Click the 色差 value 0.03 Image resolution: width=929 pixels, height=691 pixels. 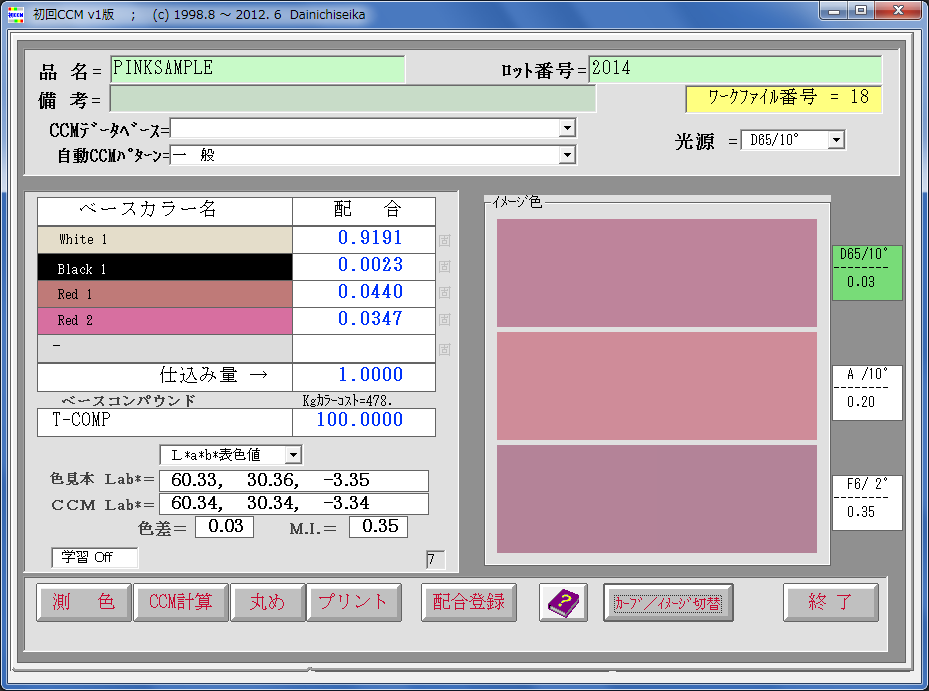pyautogui.click(x=225, y=527)
